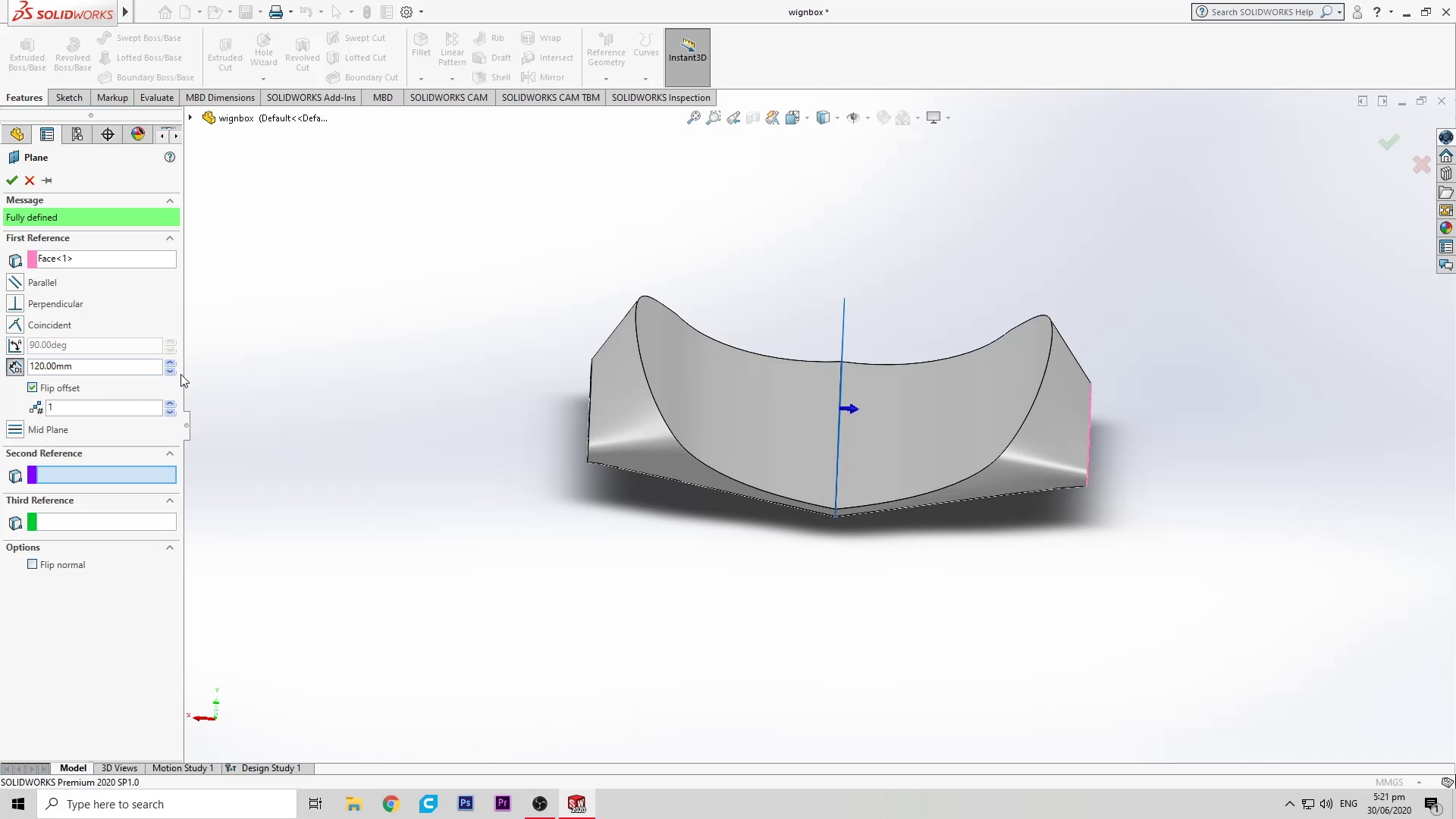Open the Section View tool
Screen dimensions: 1456x819
tap(753, 118)
